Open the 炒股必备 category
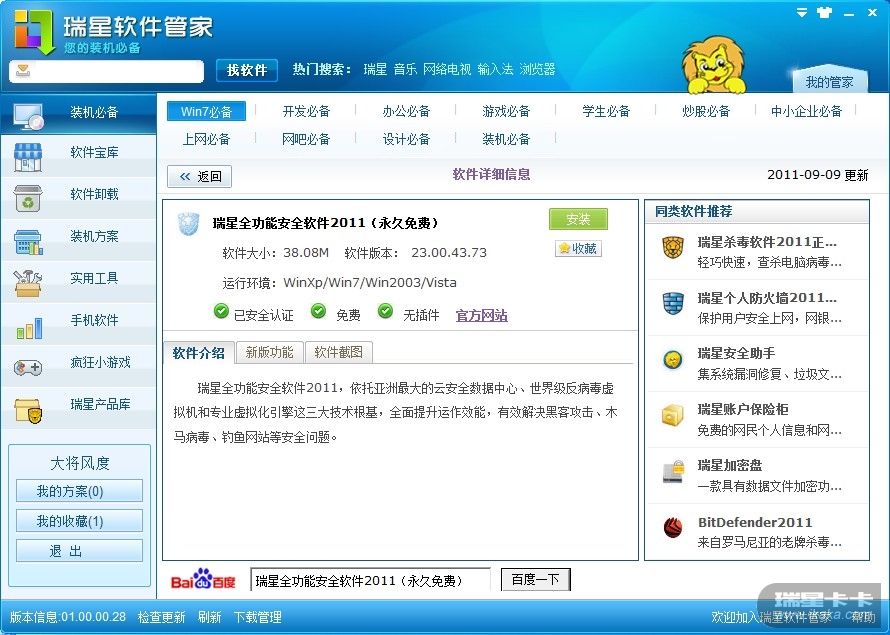The width and height of the screenshot is (890, 635). tap(706, 111)
